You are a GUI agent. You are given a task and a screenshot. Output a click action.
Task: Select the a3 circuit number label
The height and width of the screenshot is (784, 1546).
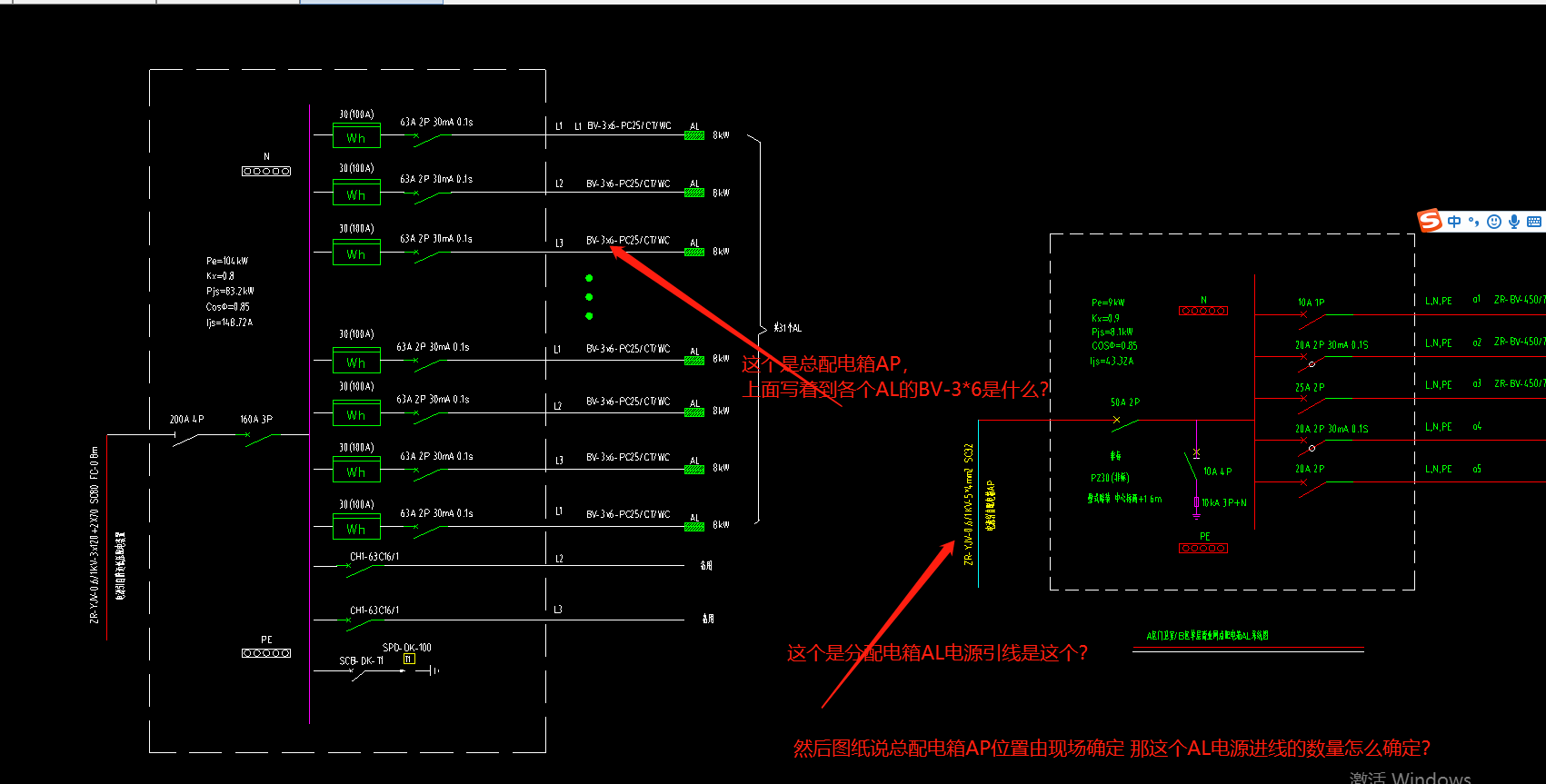[x=1477, y=384]
